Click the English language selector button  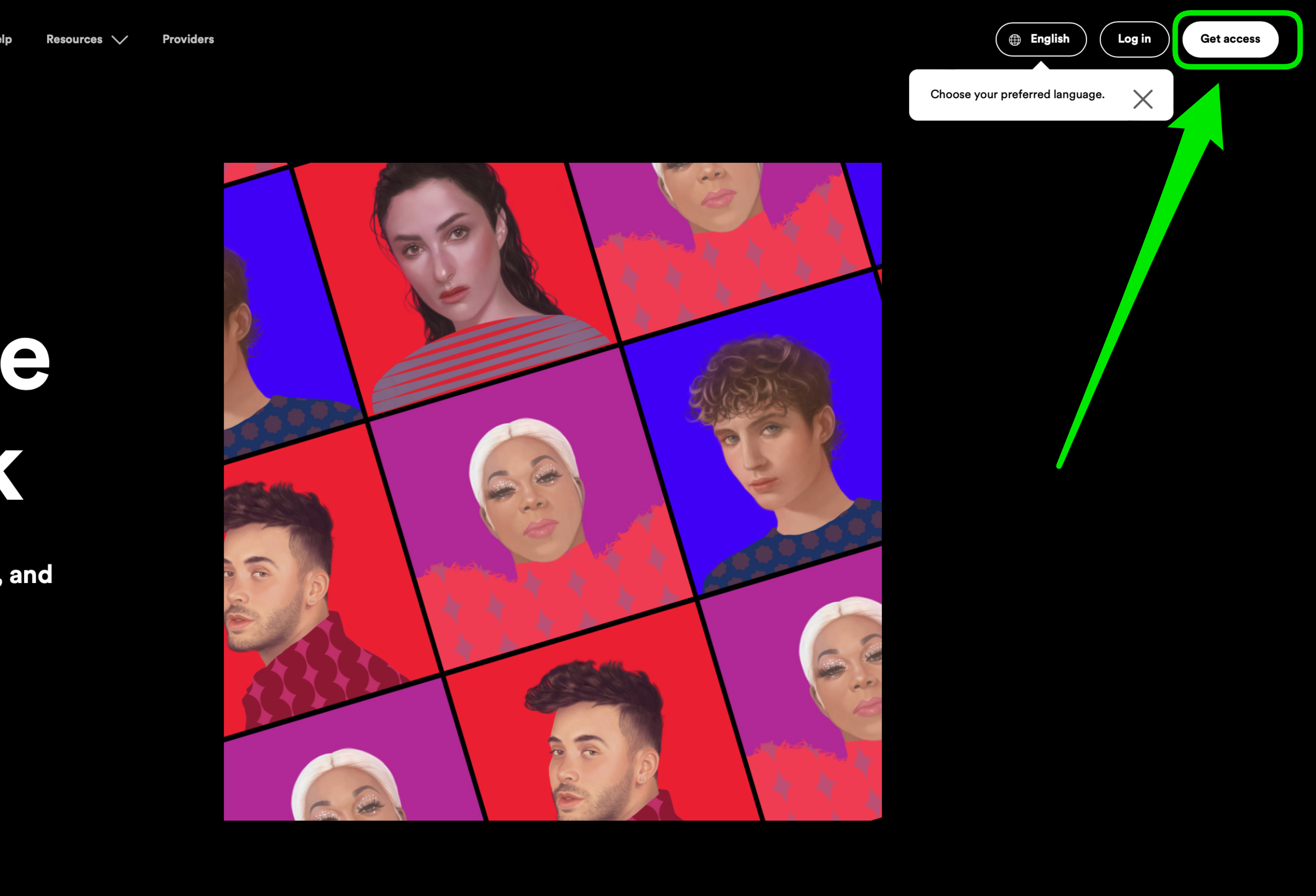[1041, 39]
